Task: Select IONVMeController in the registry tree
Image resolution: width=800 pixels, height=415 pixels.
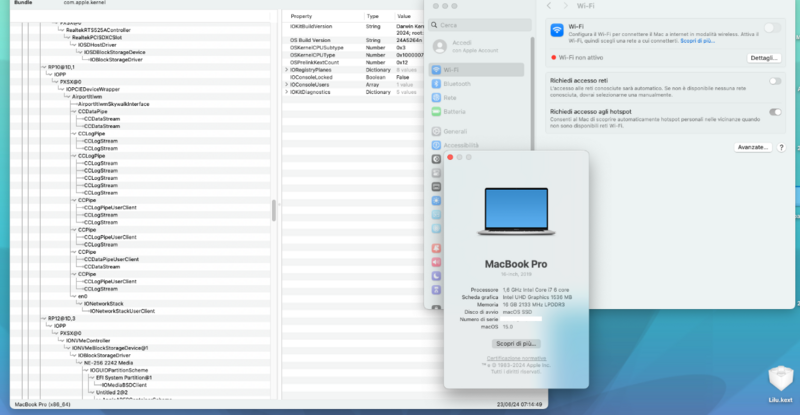Action: 89,340
